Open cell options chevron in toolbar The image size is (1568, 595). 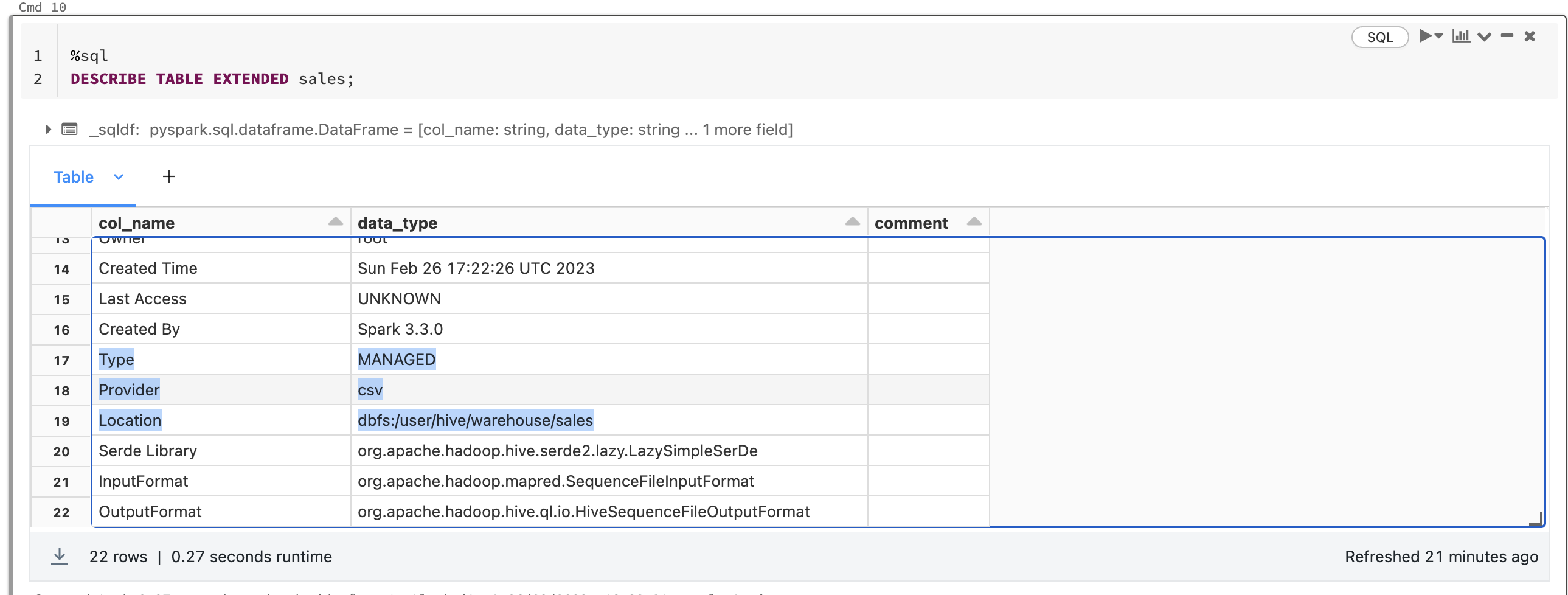point(1484,37)
